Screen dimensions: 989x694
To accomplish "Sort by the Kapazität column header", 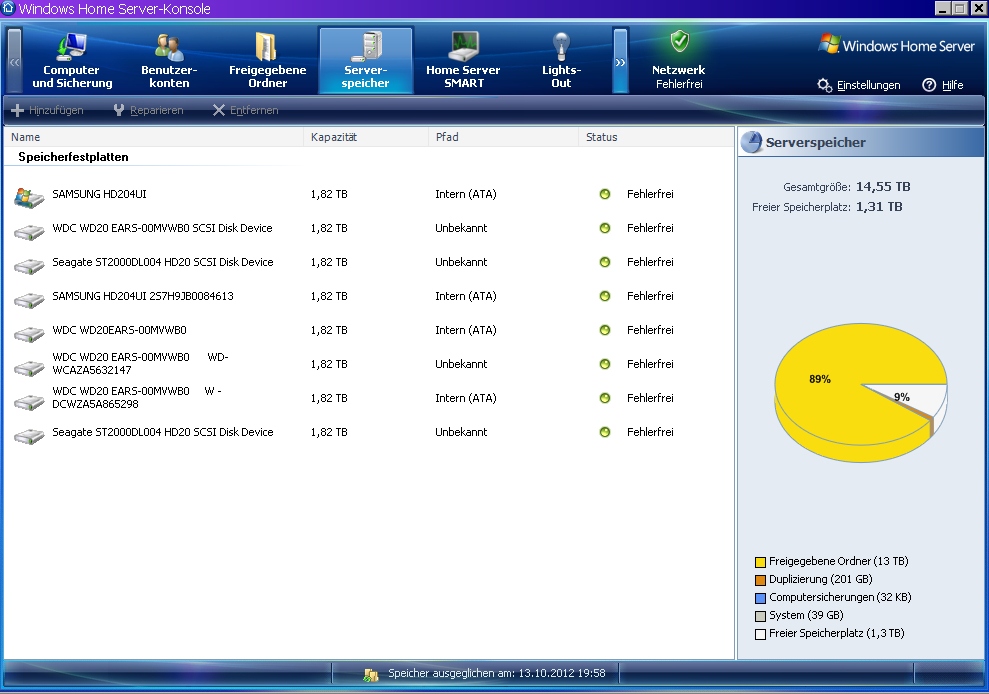I will [366, 137].
